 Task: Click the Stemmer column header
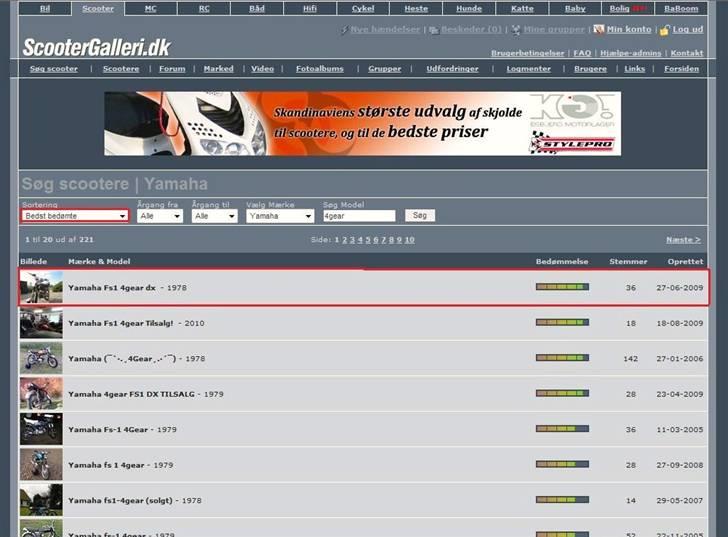click(628, 262)
